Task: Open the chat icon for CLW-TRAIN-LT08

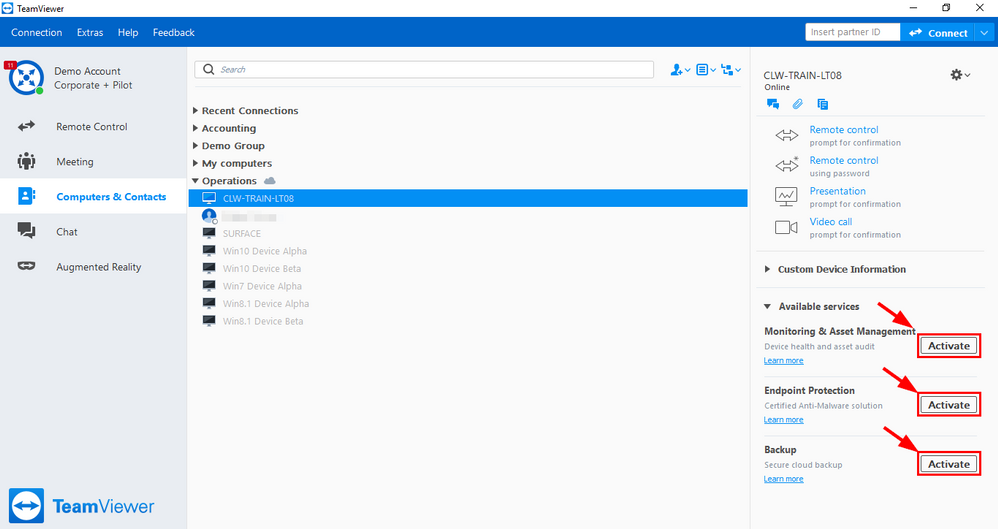Action: point(773,104)
